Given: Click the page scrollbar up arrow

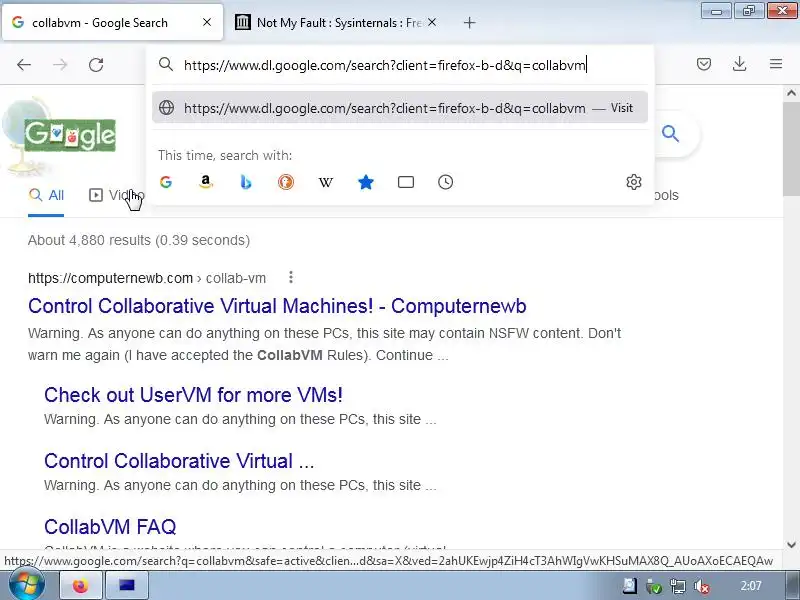Looking at the screenshot, I should pyautogui.click(x=791, y=93).
